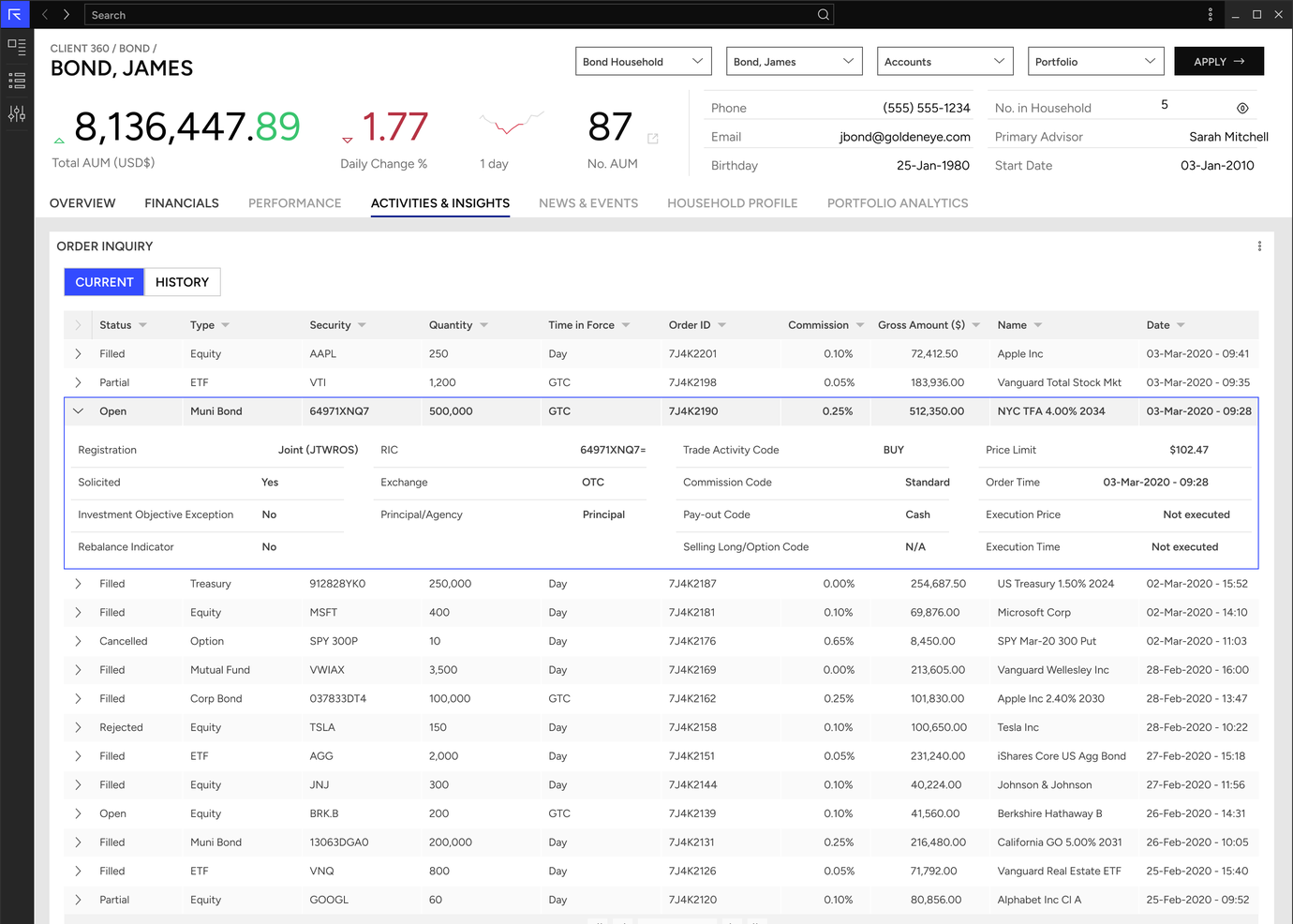Click the Search input field

(459, 14)
